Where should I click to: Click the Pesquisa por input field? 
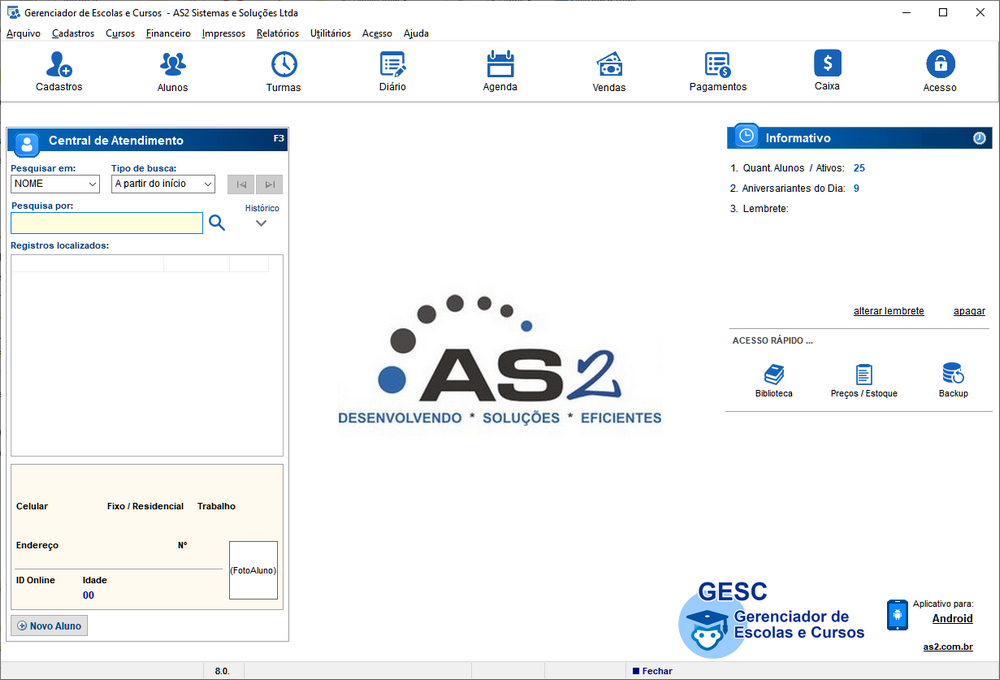106,223
